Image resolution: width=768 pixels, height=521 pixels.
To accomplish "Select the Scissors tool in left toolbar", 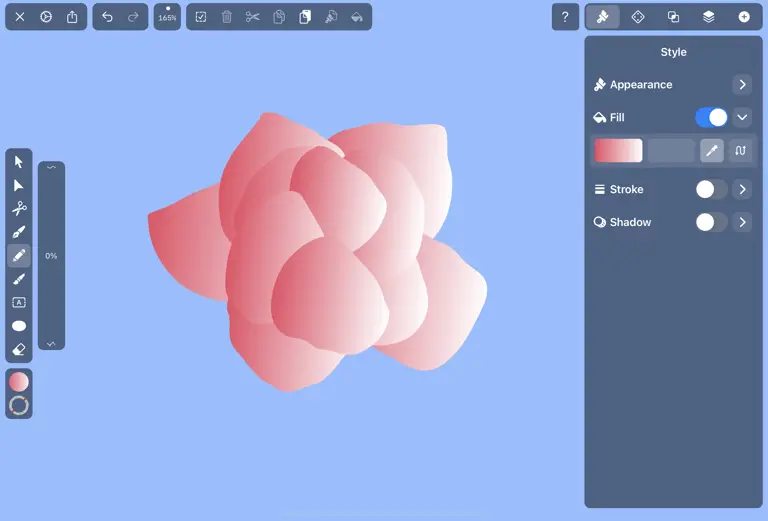I will (19, 209).
